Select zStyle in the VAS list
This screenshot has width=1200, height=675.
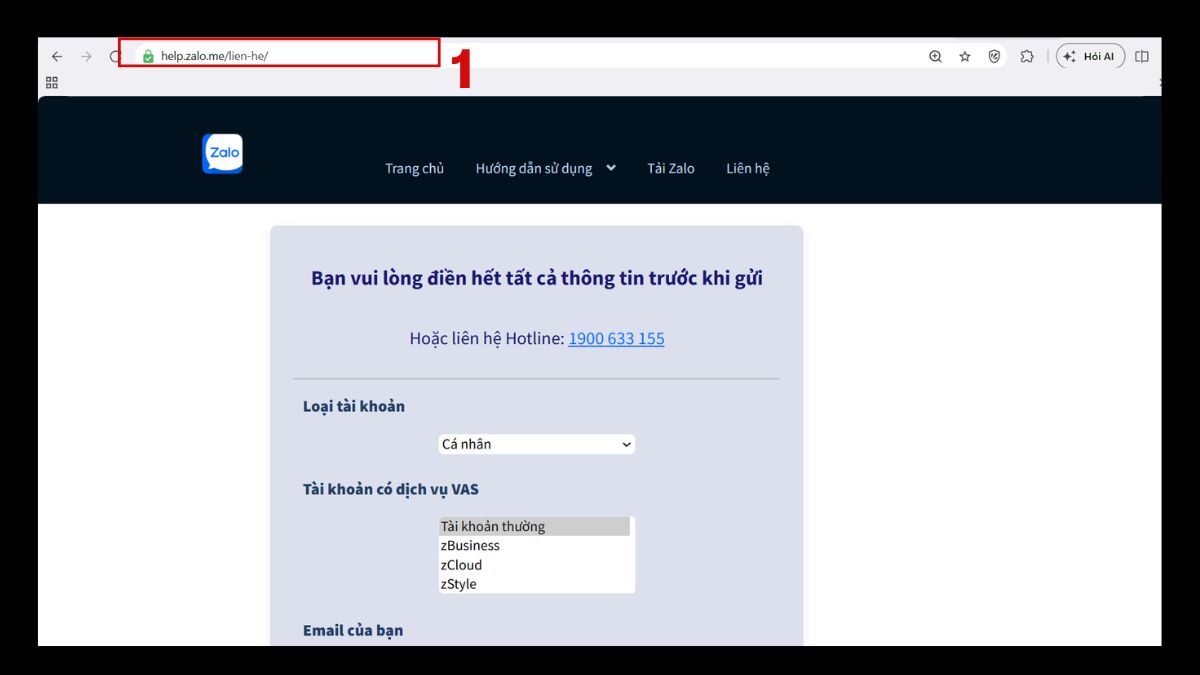tap(535, 584)
